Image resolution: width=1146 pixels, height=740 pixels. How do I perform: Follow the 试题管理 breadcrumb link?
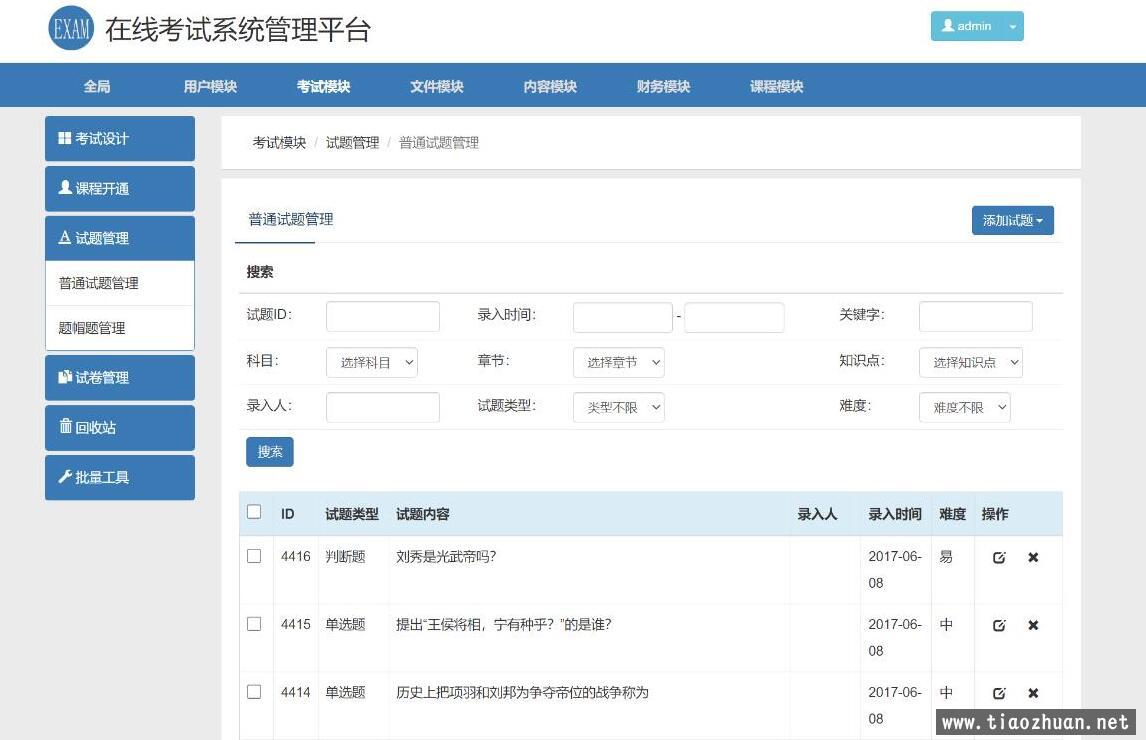click(x=352, y=143)
